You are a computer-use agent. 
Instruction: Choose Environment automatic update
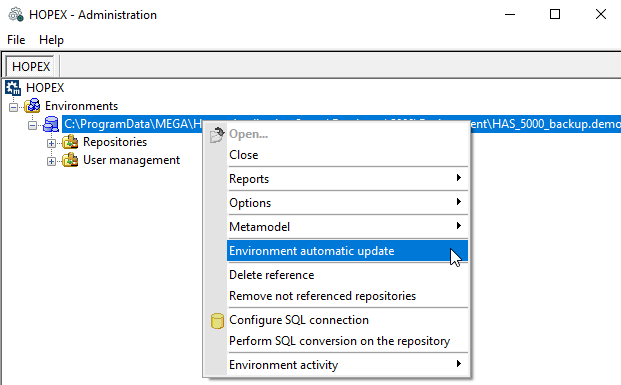point(347,251)
